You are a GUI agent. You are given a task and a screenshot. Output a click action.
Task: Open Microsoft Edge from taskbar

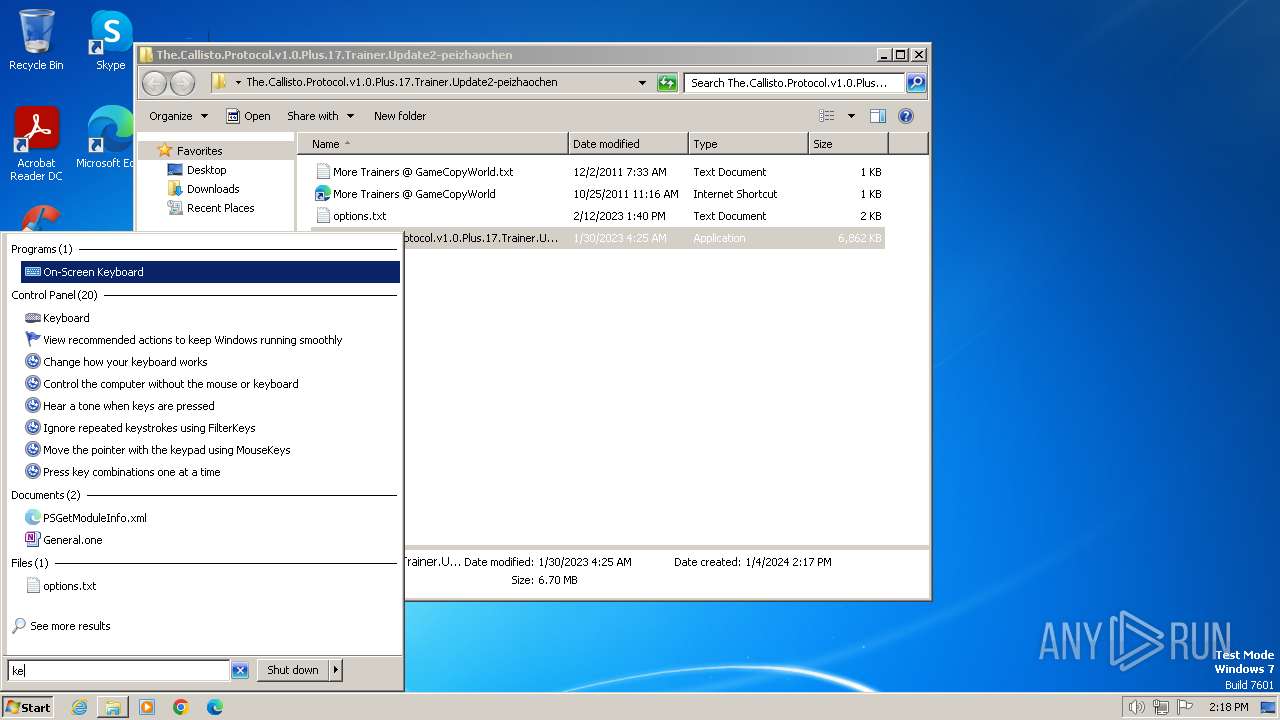click(214, 707)
